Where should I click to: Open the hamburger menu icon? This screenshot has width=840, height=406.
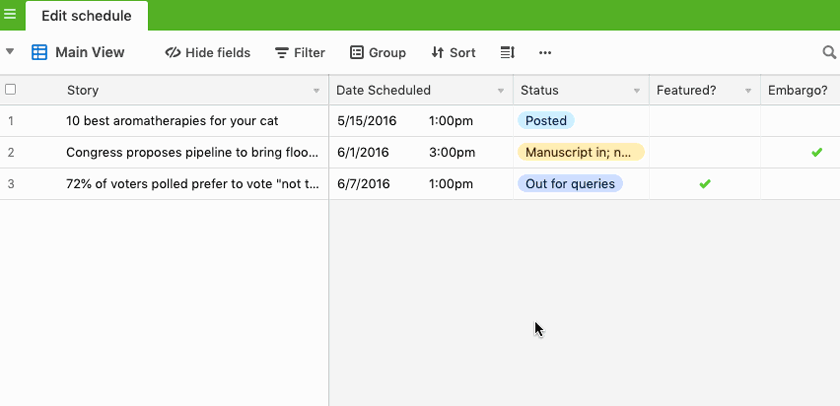tap(10, 15)
